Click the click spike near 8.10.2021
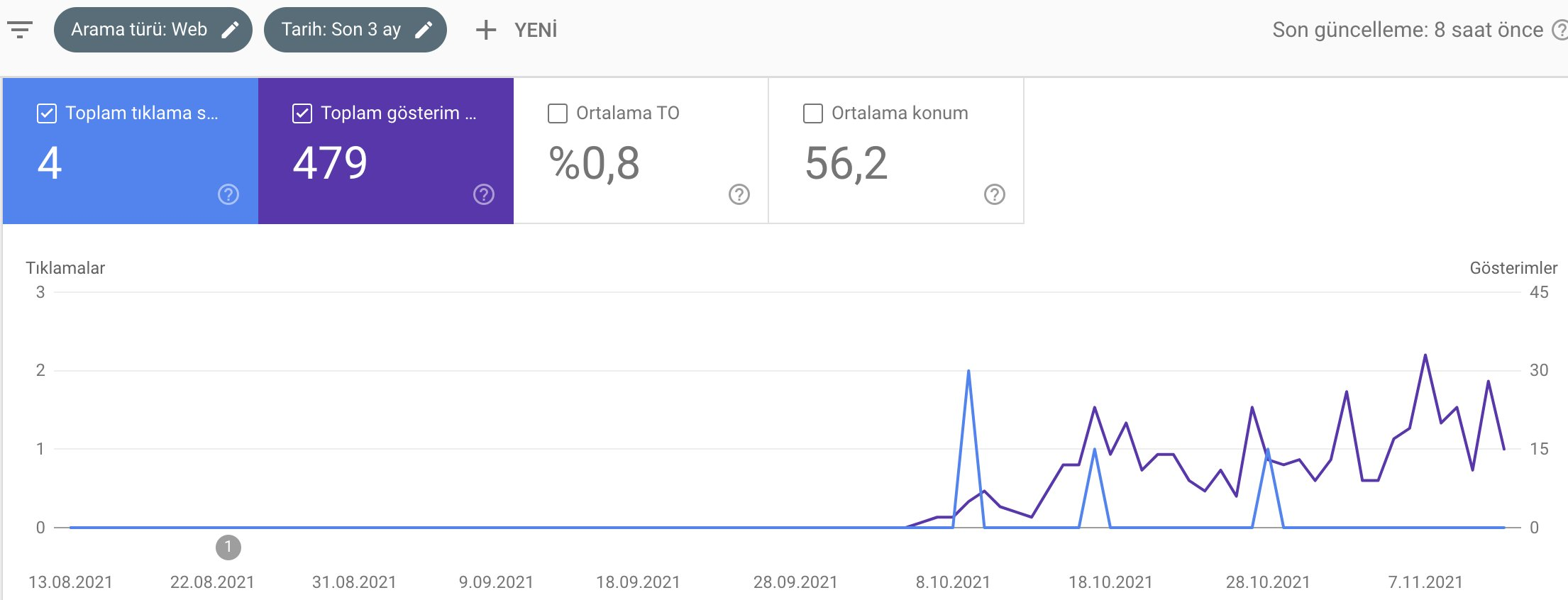The width and height of the screenshot is (1568, 600). click(968, 372)
